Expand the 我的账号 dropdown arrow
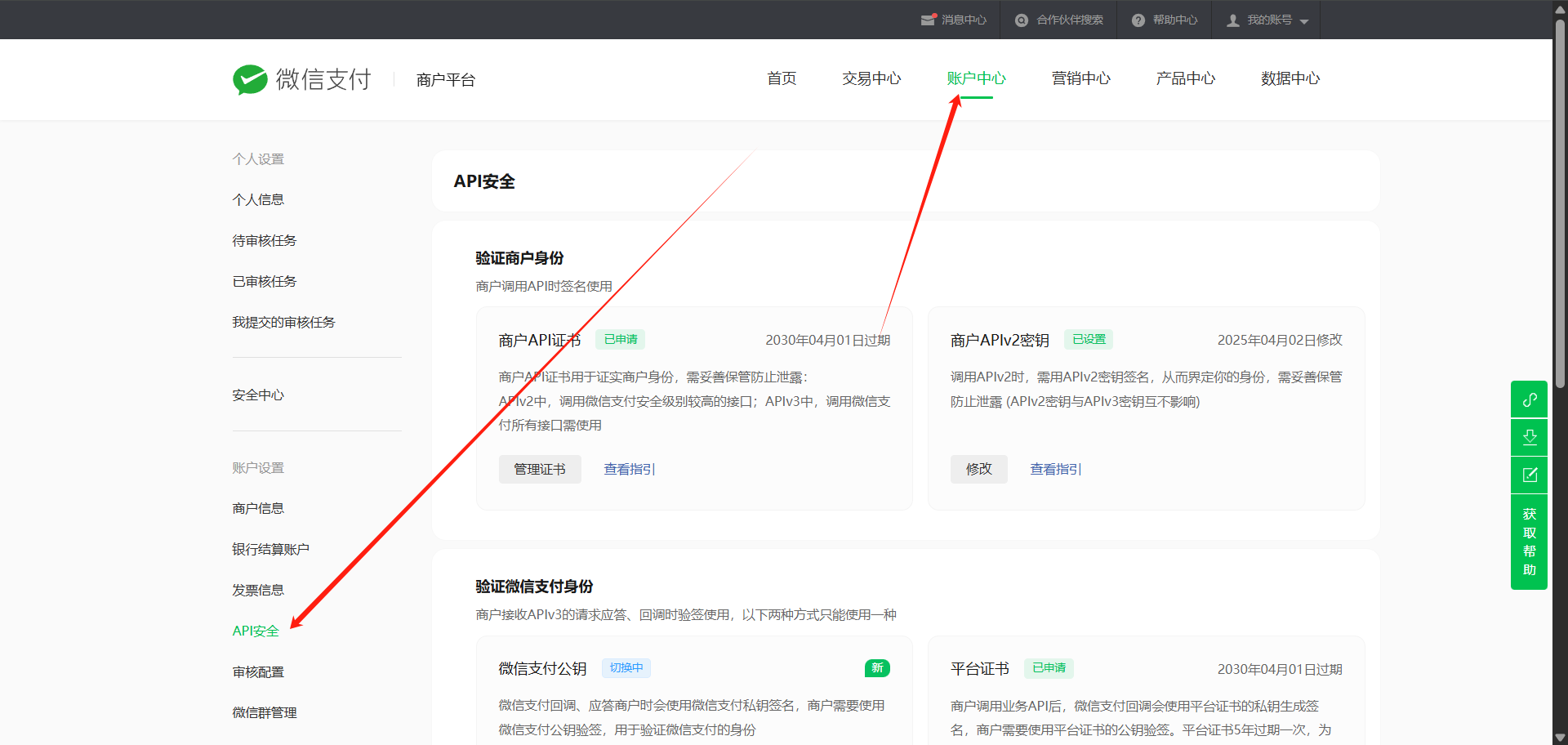 (x=1304, y=21)
